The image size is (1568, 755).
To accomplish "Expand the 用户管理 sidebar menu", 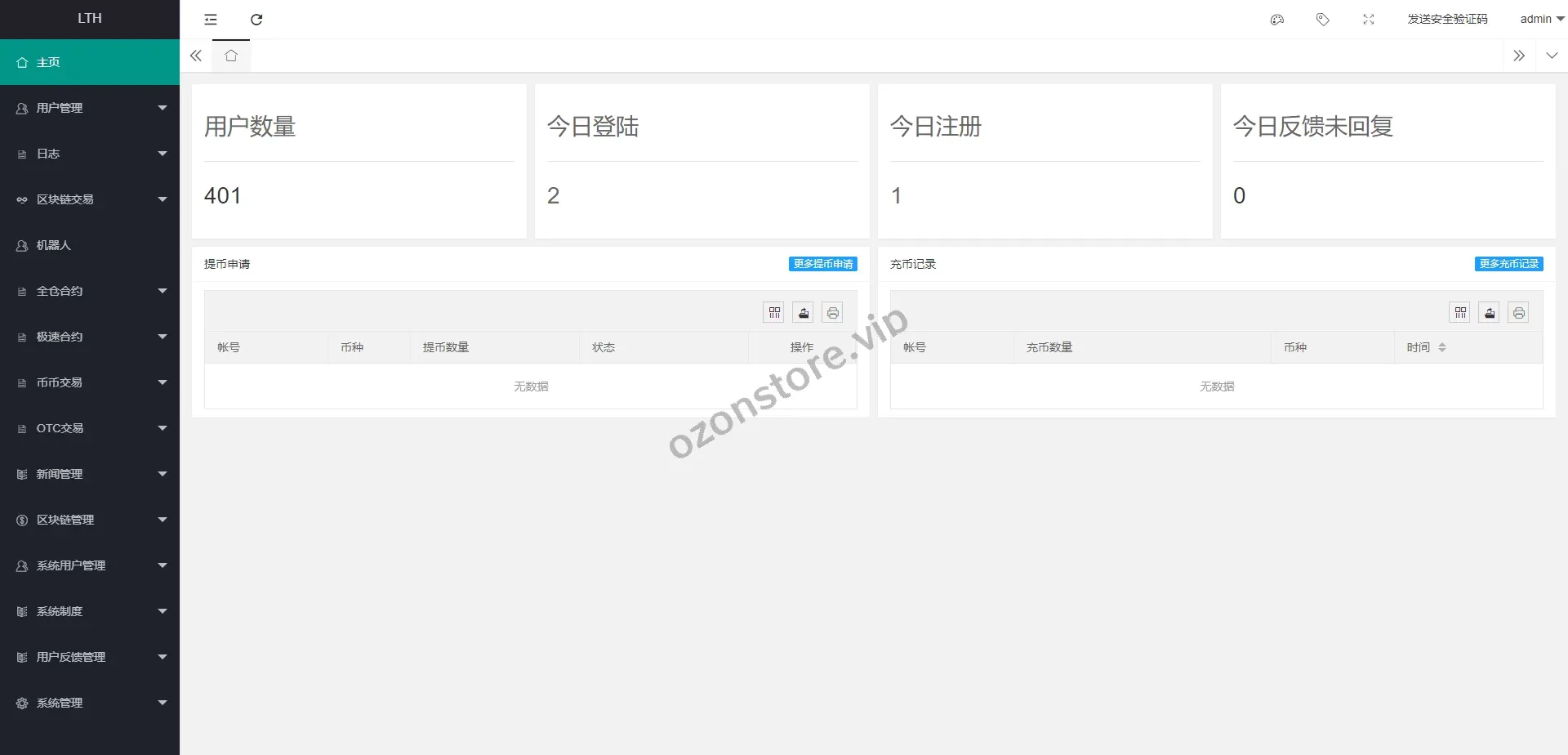I will click(90, 108).
